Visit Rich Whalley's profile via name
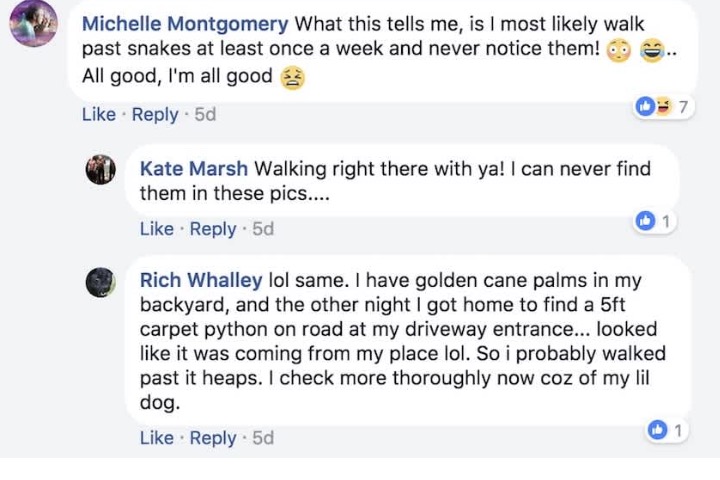Image resolution: width=720 pixels, height=480 pixels. 201,281
